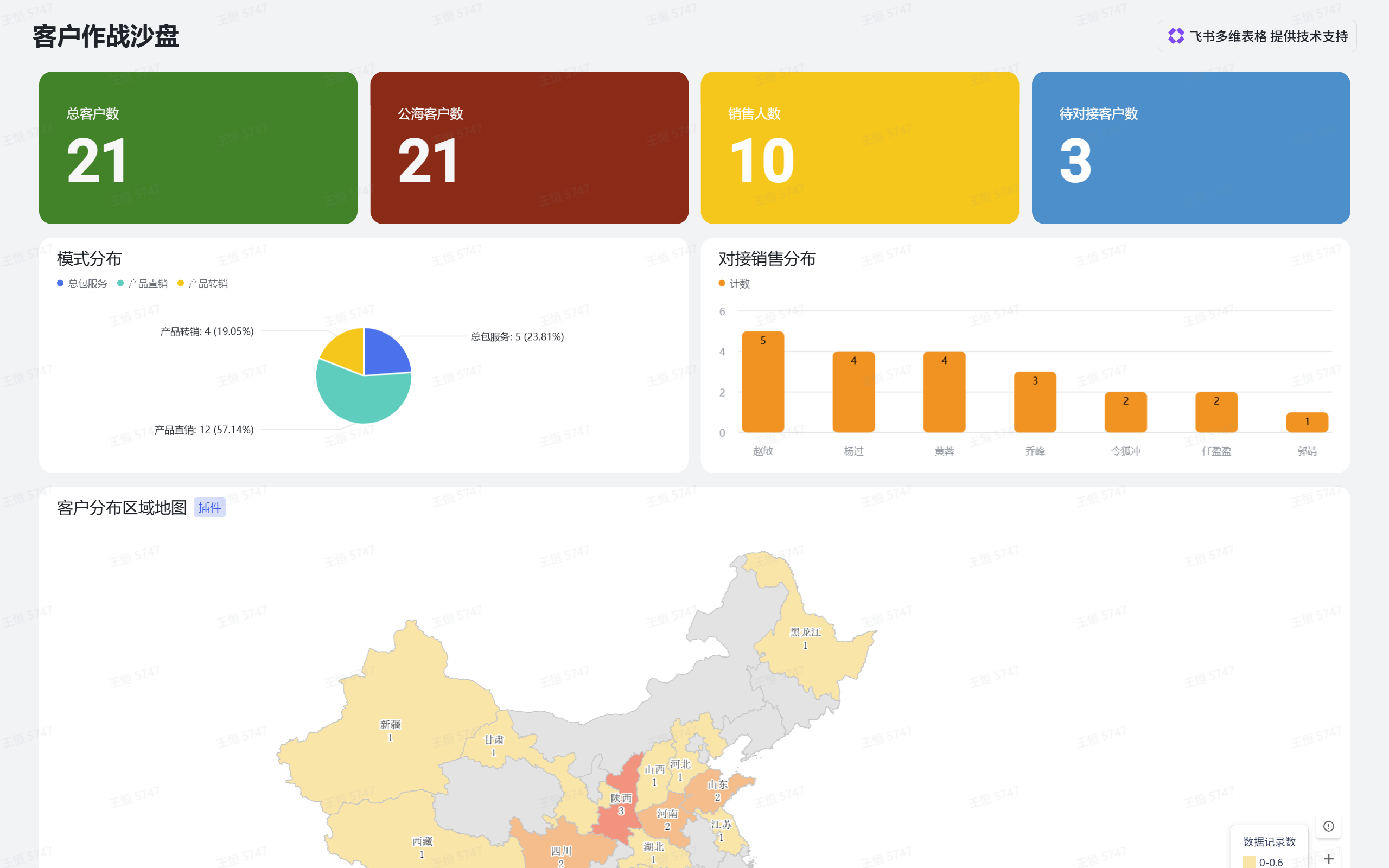Click the 插件 tag beside map title
Image resolution: width=1389 pixels, height=868 pixels.
[209, 507]
